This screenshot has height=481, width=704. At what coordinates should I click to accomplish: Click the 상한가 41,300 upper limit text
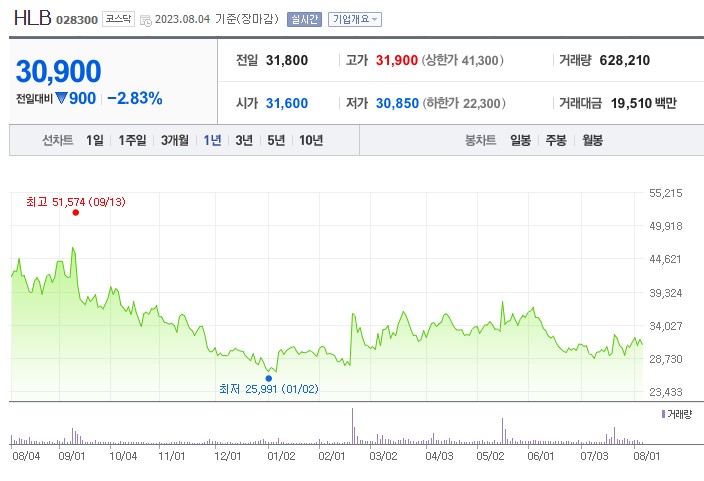point(462,60)
